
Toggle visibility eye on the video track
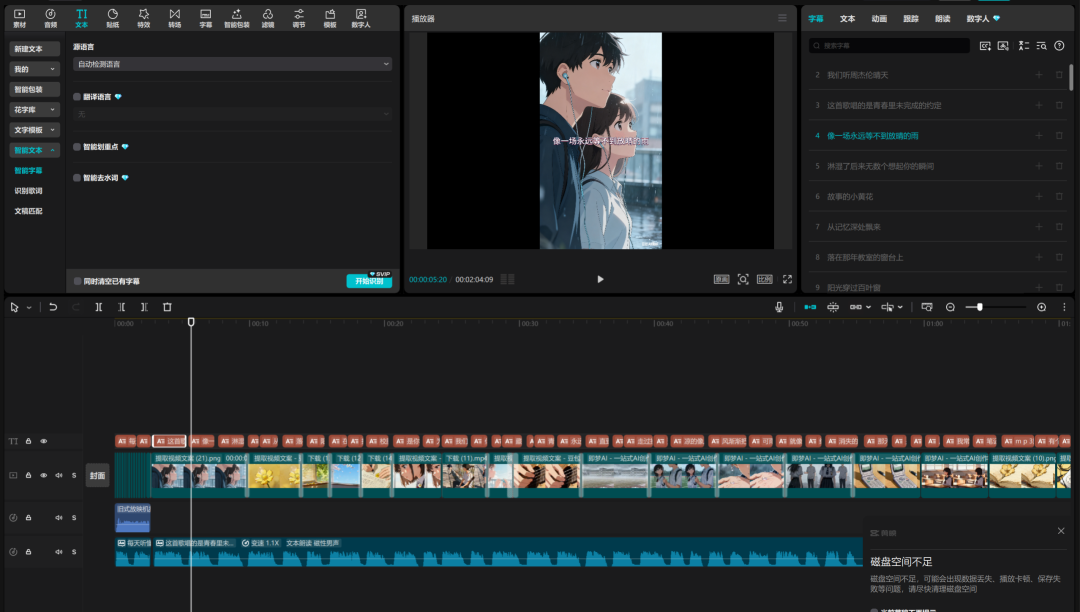[43, 475]
